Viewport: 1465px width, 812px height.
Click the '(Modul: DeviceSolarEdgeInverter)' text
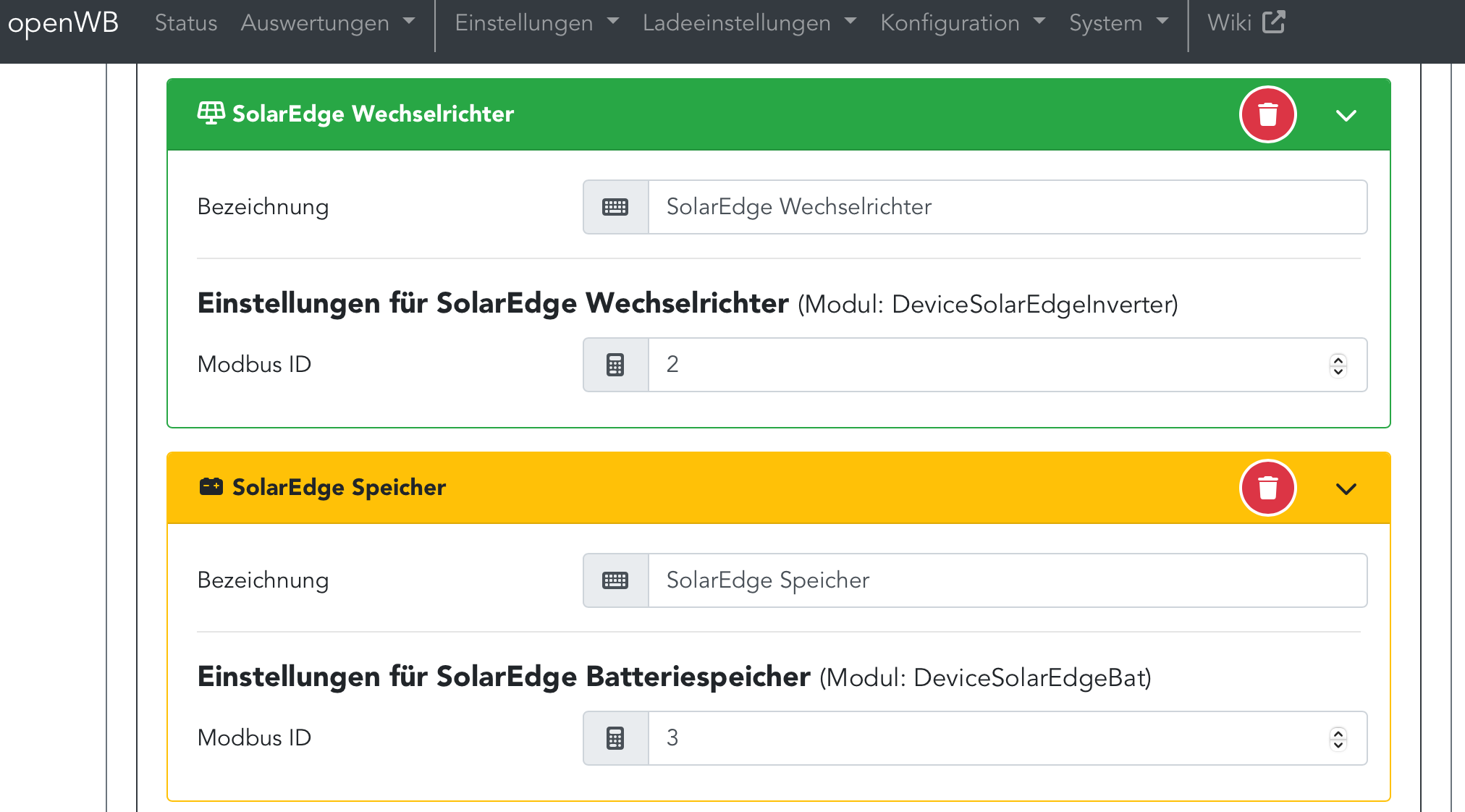[988, 305]
